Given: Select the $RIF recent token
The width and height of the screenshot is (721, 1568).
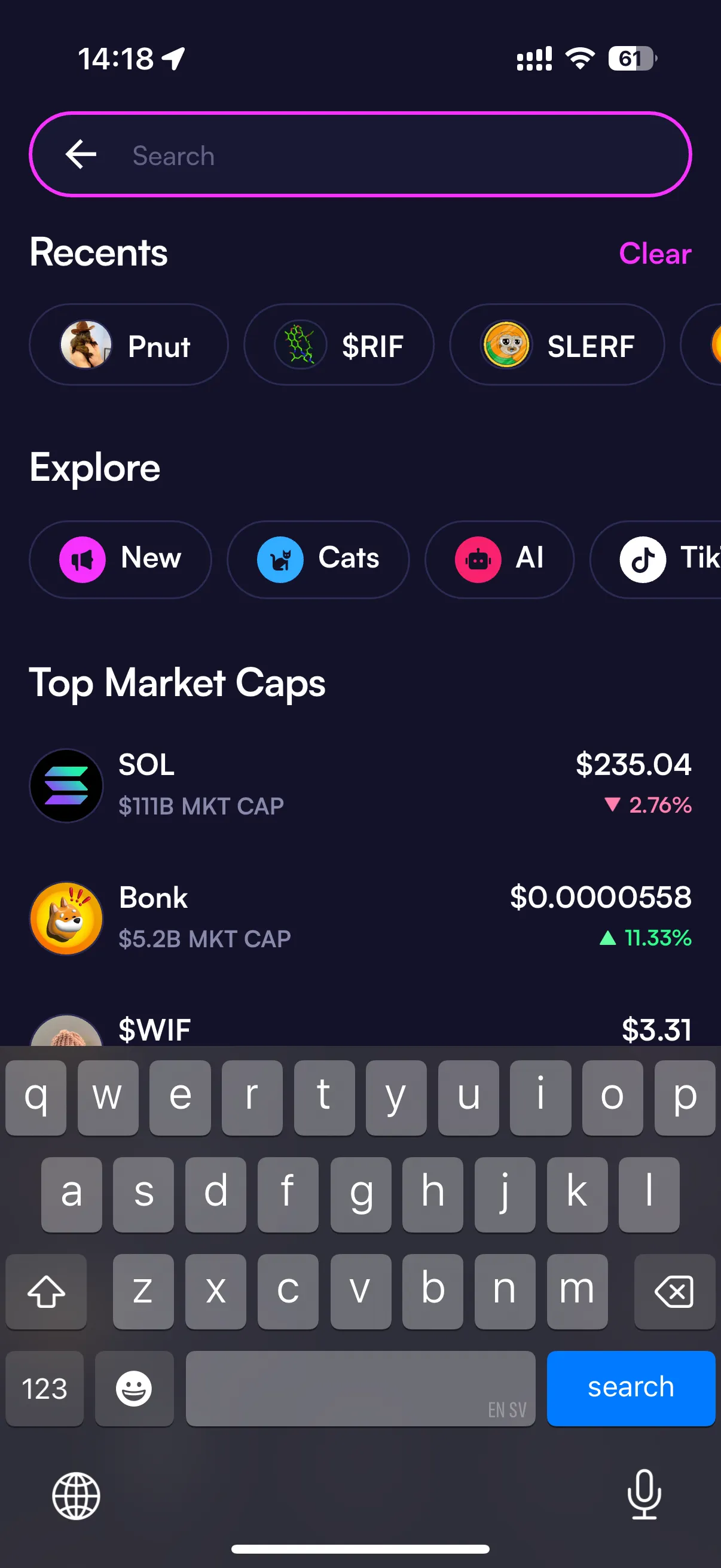Looking at the screenshot, I should point(339,346).
